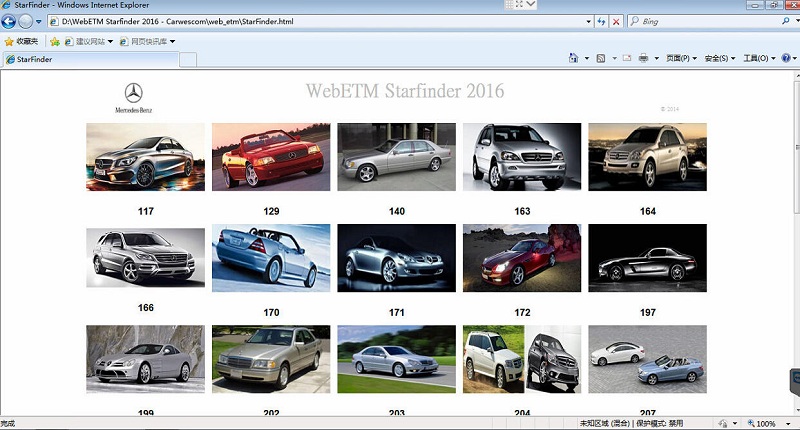Open the 收藏夹 favorites panel

pyautogui.click(x=21, y=41)
